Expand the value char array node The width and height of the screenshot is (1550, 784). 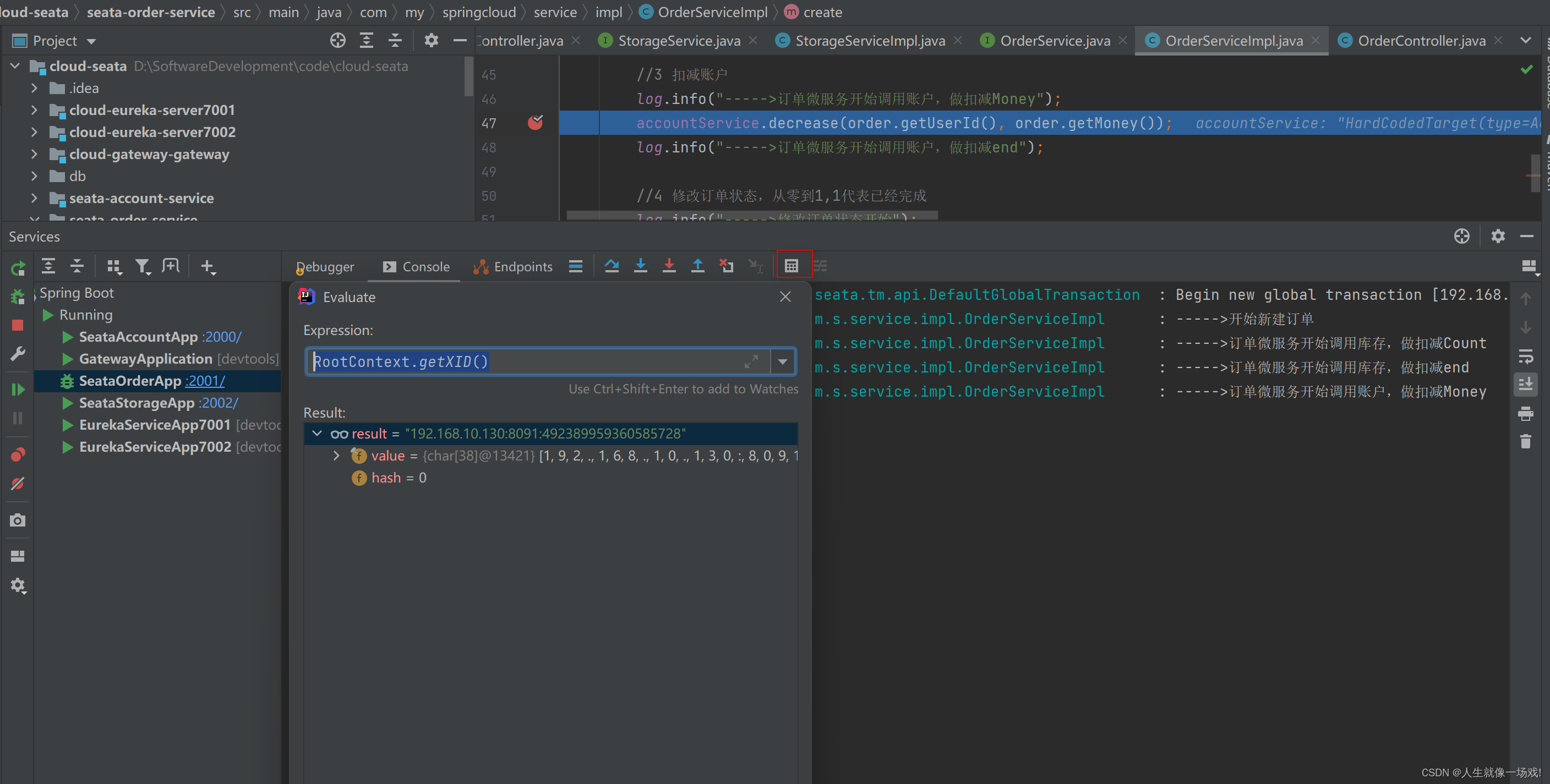click(336, 456)
